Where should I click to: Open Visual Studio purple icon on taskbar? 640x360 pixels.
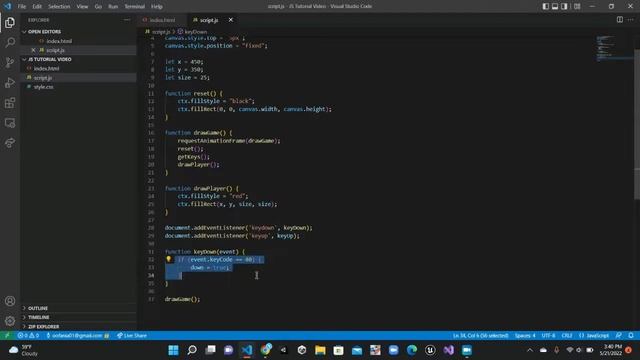point(449,350)
